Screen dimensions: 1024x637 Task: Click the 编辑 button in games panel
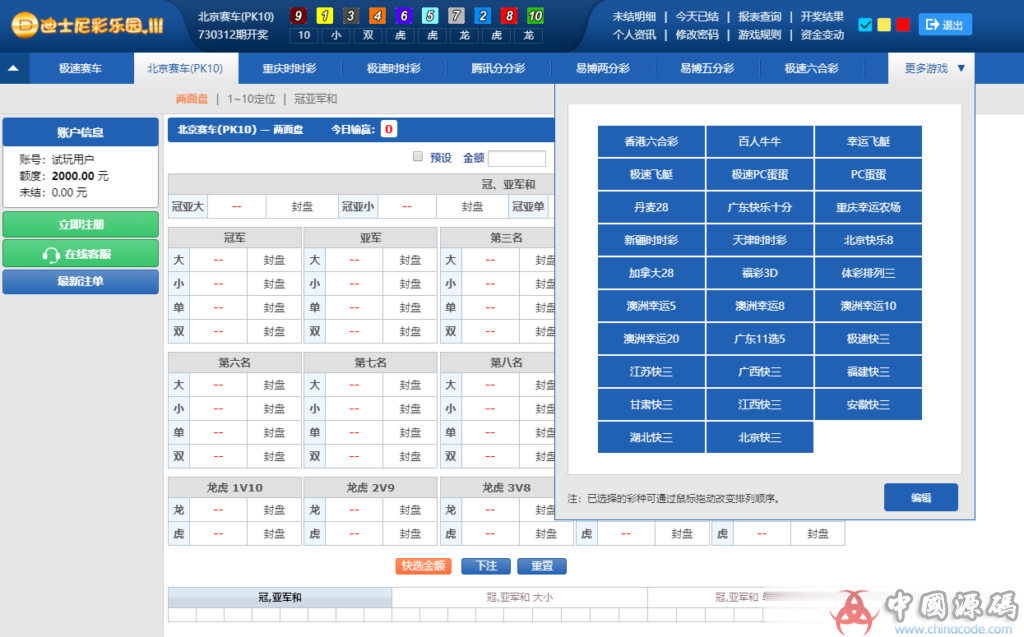click(921, 498)
